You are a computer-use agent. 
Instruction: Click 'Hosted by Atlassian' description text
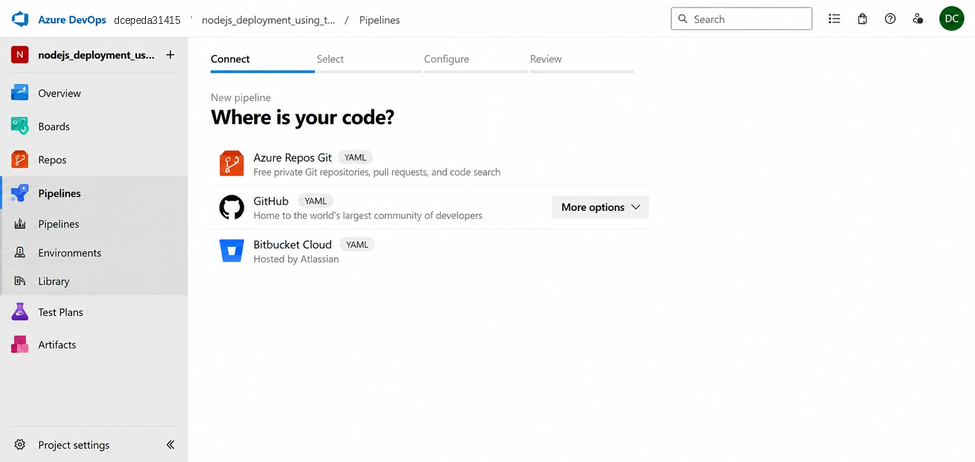point(296,259)
